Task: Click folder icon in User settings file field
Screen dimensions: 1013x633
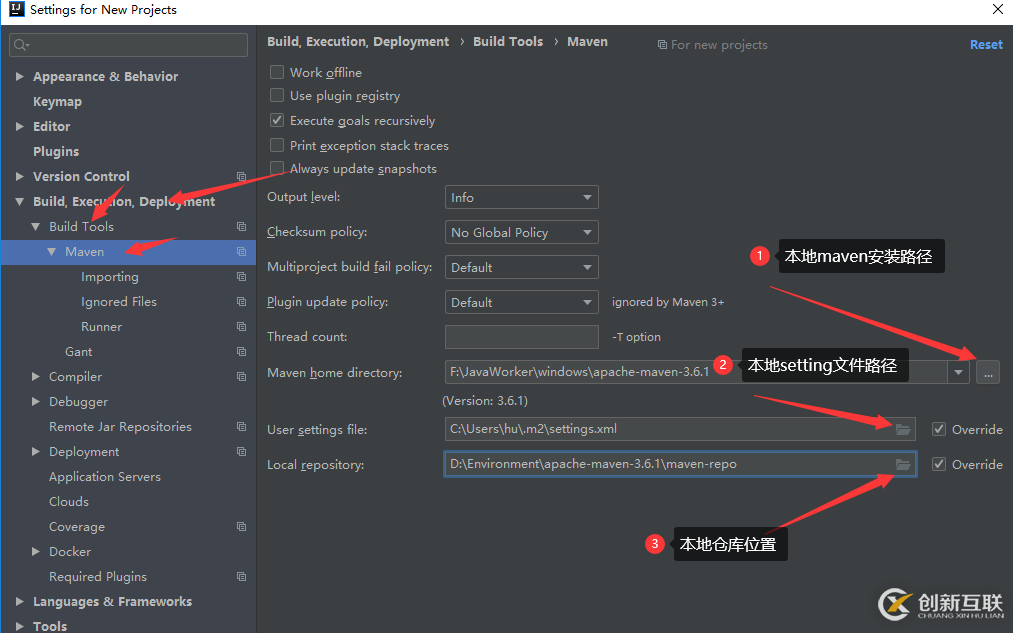Action: click(903, 429)
